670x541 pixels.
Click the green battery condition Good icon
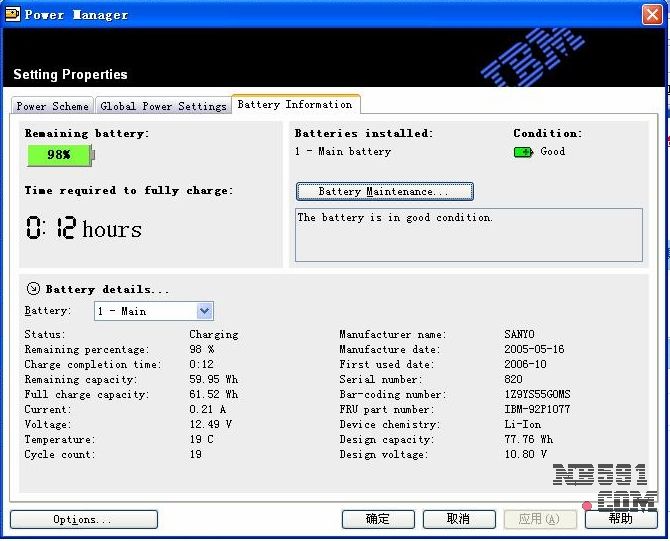523,152
